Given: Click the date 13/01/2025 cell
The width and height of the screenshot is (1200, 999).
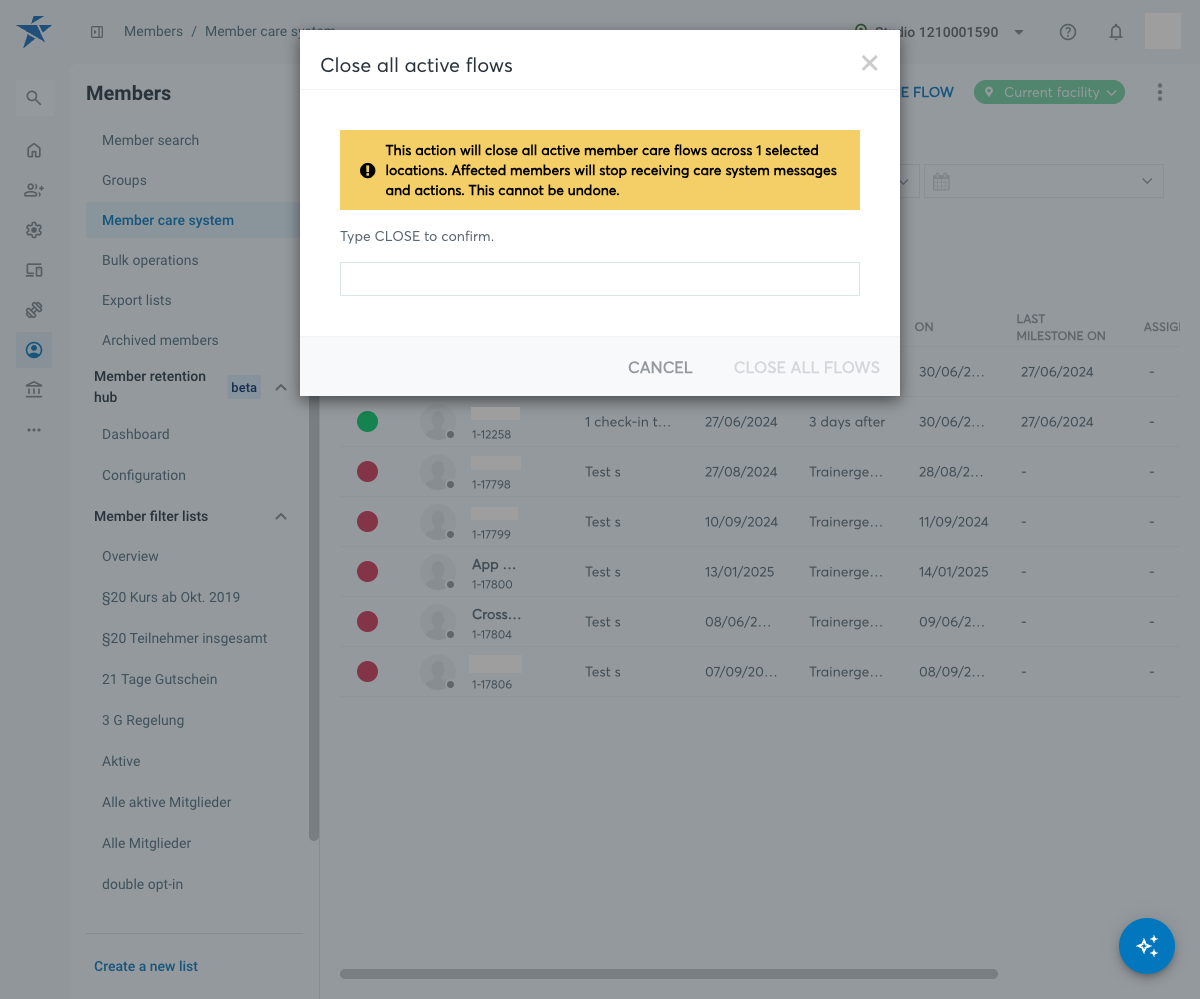Looking at the screenshot, I should coord(740,572).
